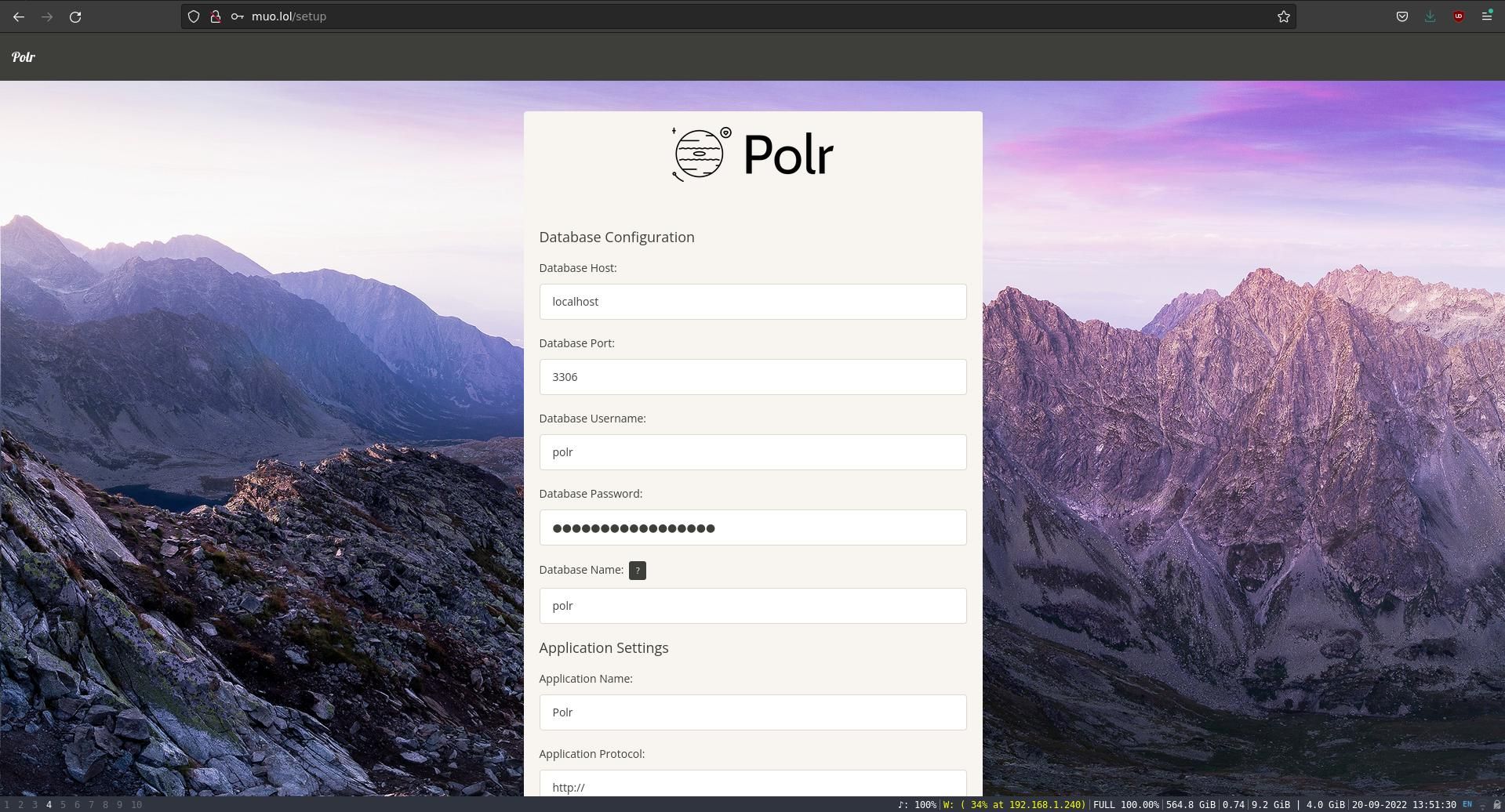Click the date and time 20-09-2022 entry
This screenshot has height=812, width=1505.
(1404, 805)
